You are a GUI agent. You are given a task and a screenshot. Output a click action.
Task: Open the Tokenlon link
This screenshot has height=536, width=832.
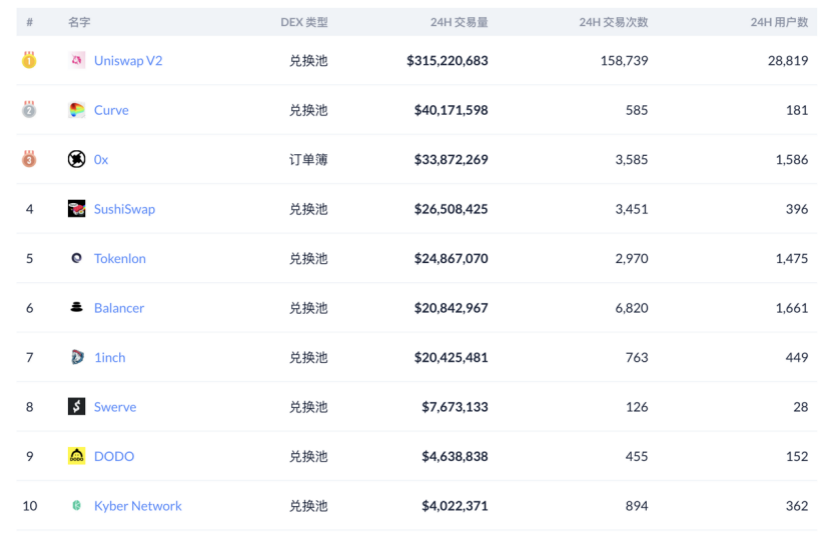pos(120,258)
